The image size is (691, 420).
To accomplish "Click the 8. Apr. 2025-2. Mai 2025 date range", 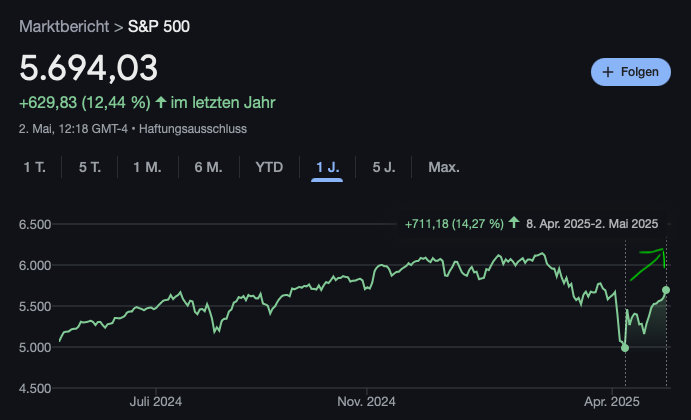I will (592, 224).
